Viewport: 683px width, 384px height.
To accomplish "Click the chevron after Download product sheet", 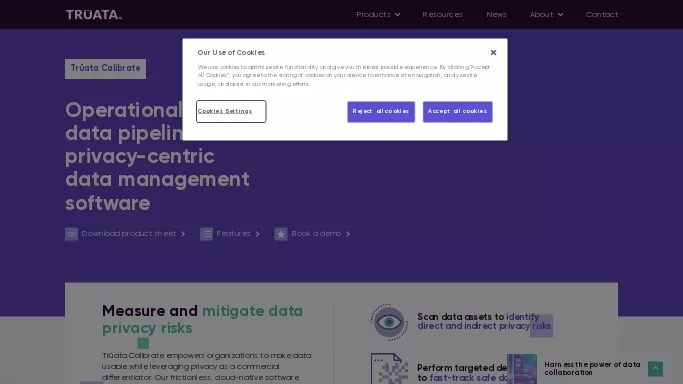I will pyautogui.click(x=183, y=234).
